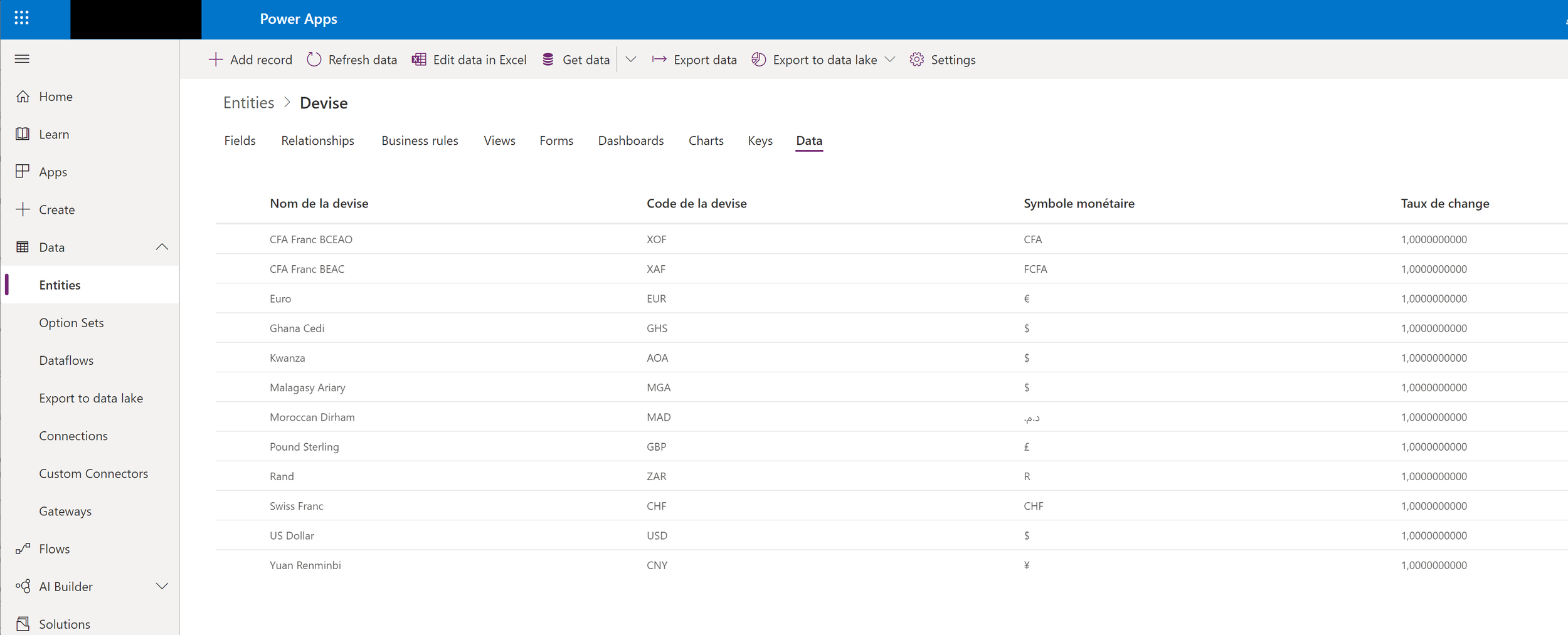Click the Rand record name

282,476
